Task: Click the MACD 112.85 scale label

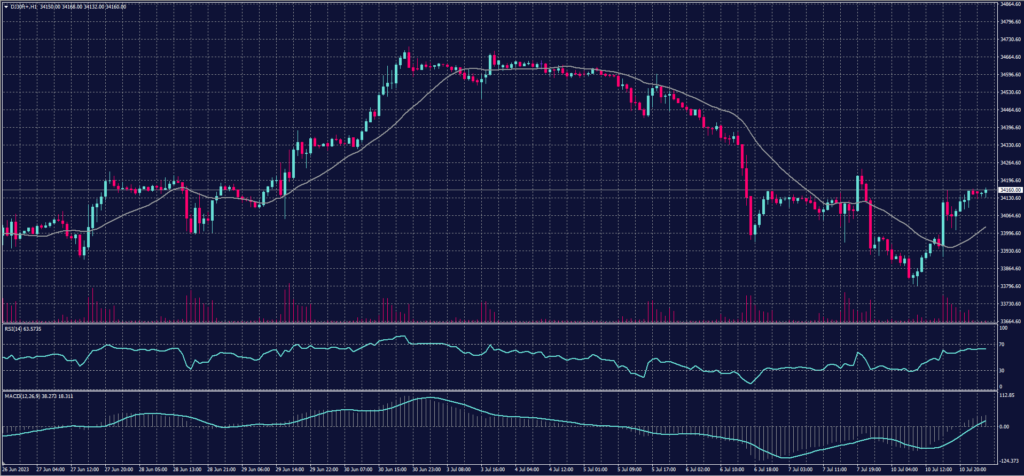Action: coord(1002,395)
